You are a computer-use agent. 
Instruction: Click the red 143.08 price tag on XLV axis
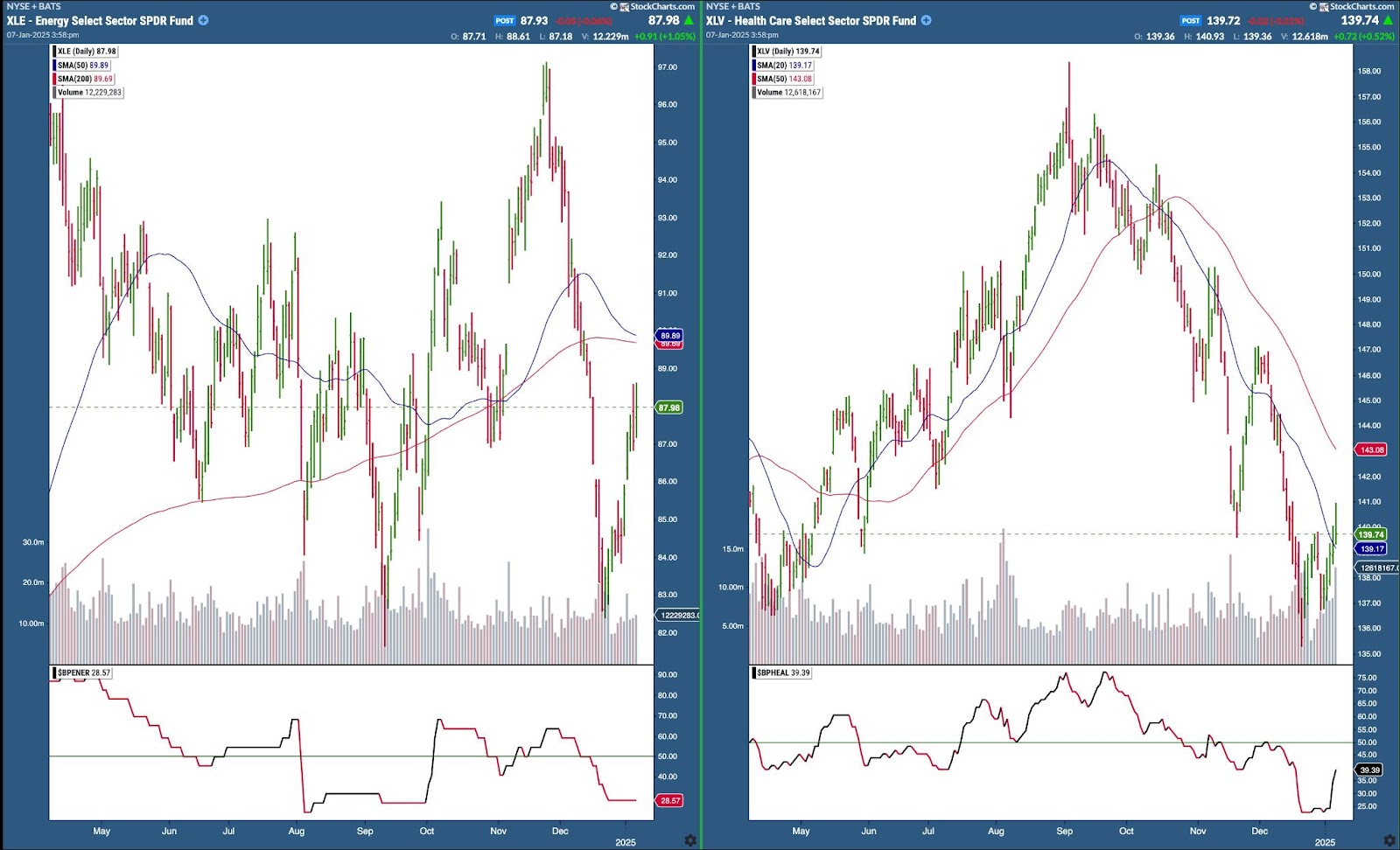click(x=1371, y=449)
